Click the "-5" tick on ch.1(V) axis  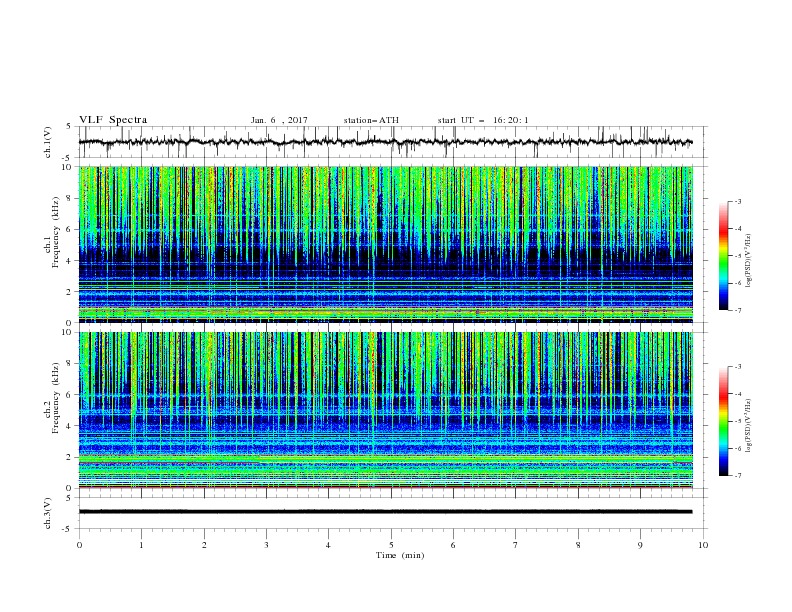click(68, 158)
